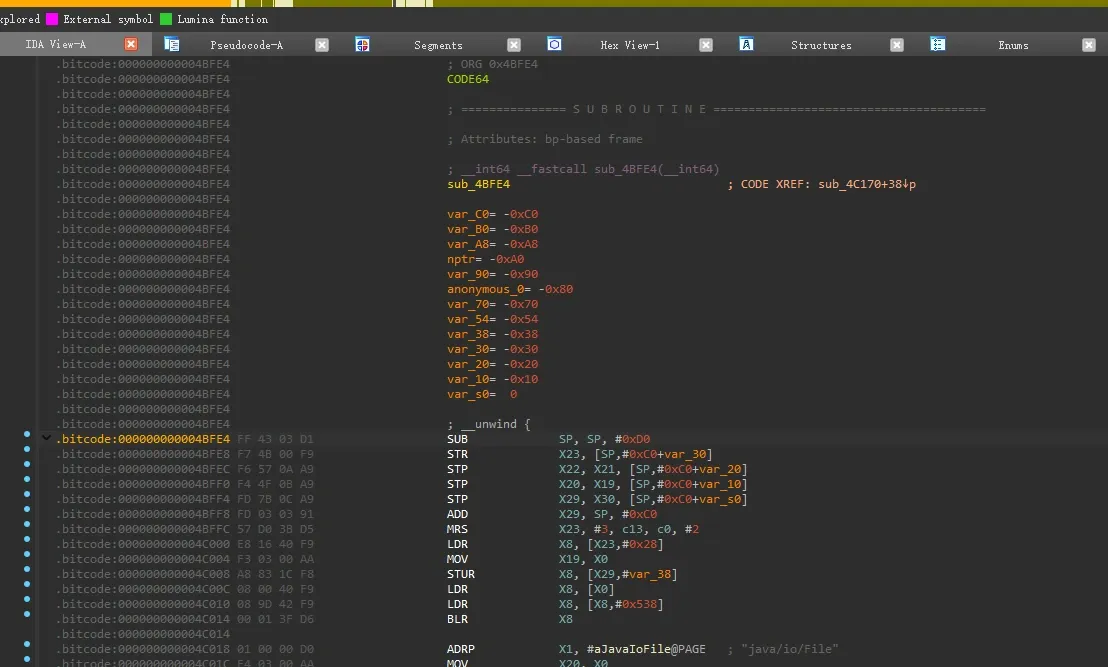Click the Segments tab icon

click(x=363, y=45)
